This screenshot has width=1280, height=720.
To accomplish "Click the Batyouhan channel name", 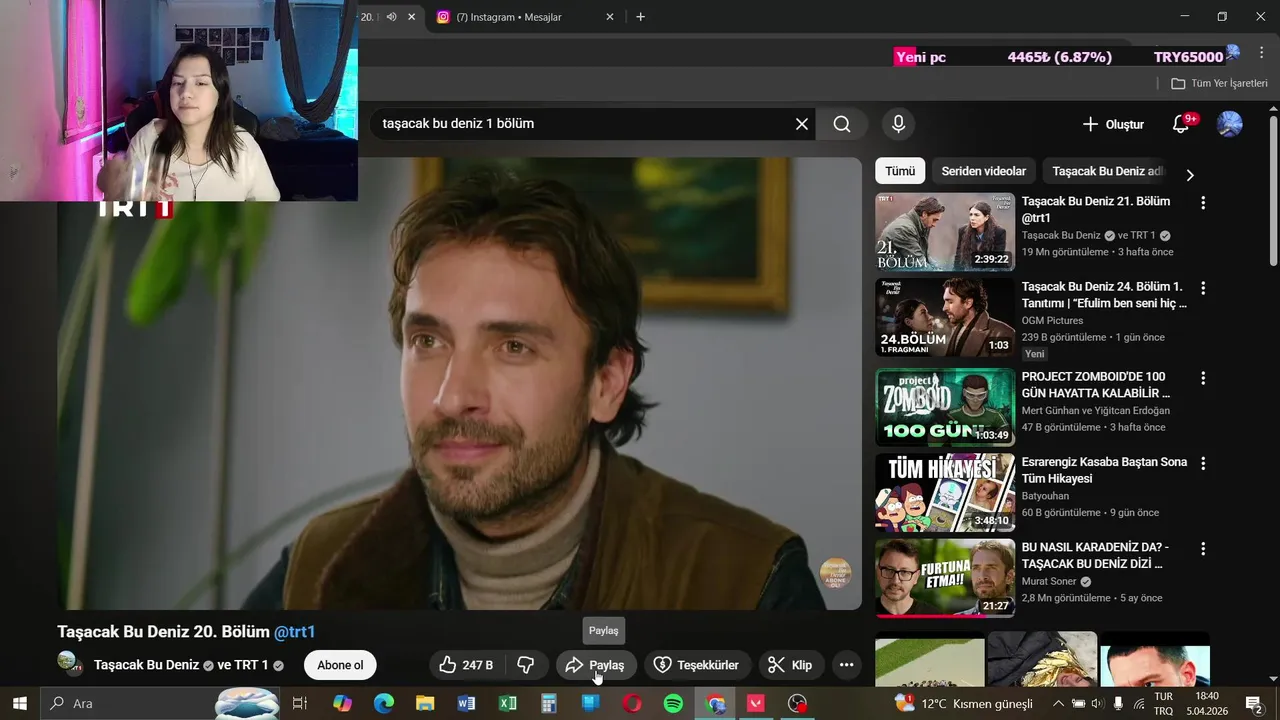I will 1045,496.
